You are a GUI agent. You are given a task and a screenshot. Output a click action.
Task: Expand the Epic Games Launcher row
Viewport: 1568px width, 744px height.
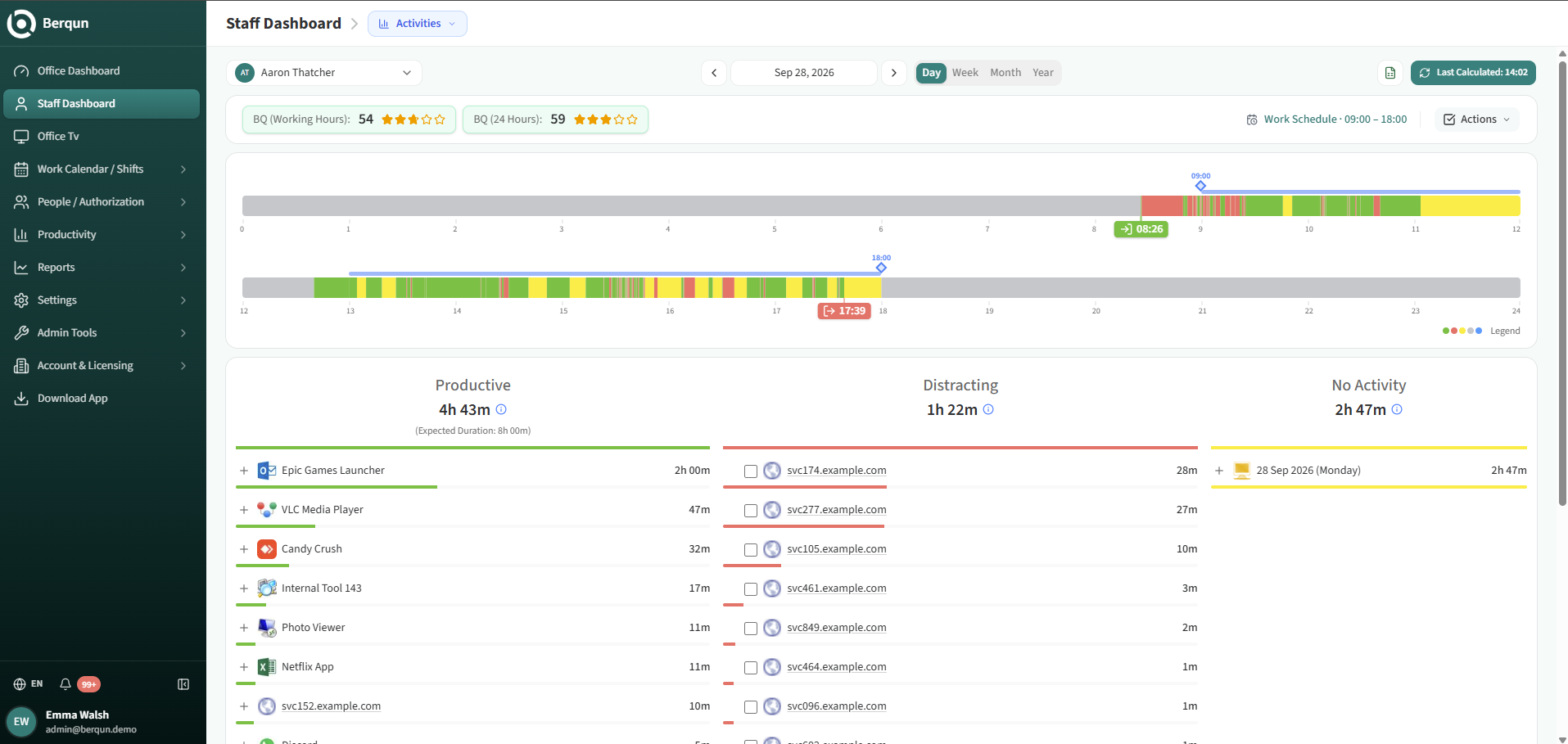tap(244, 471)
